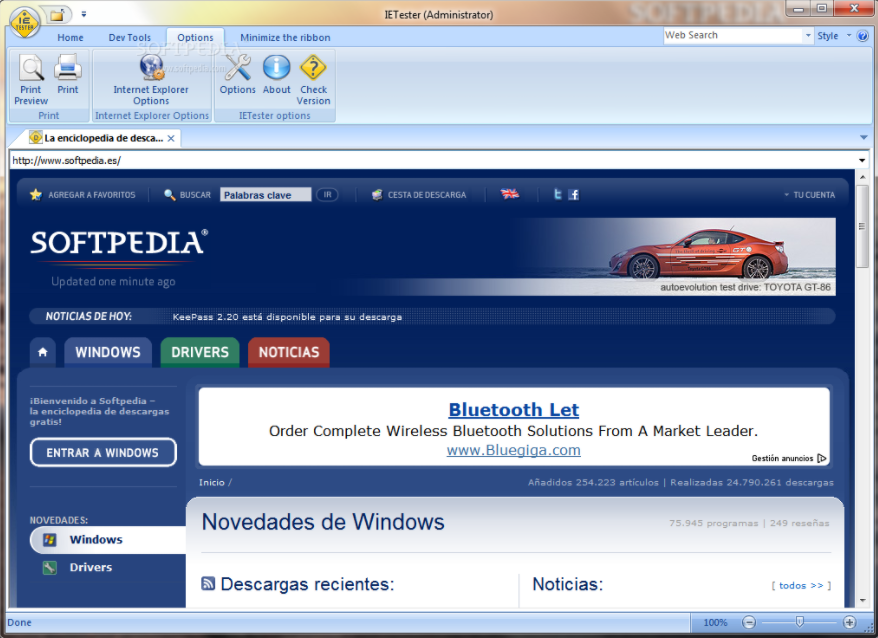Click Minimize the ribbon

click(285, 38)
